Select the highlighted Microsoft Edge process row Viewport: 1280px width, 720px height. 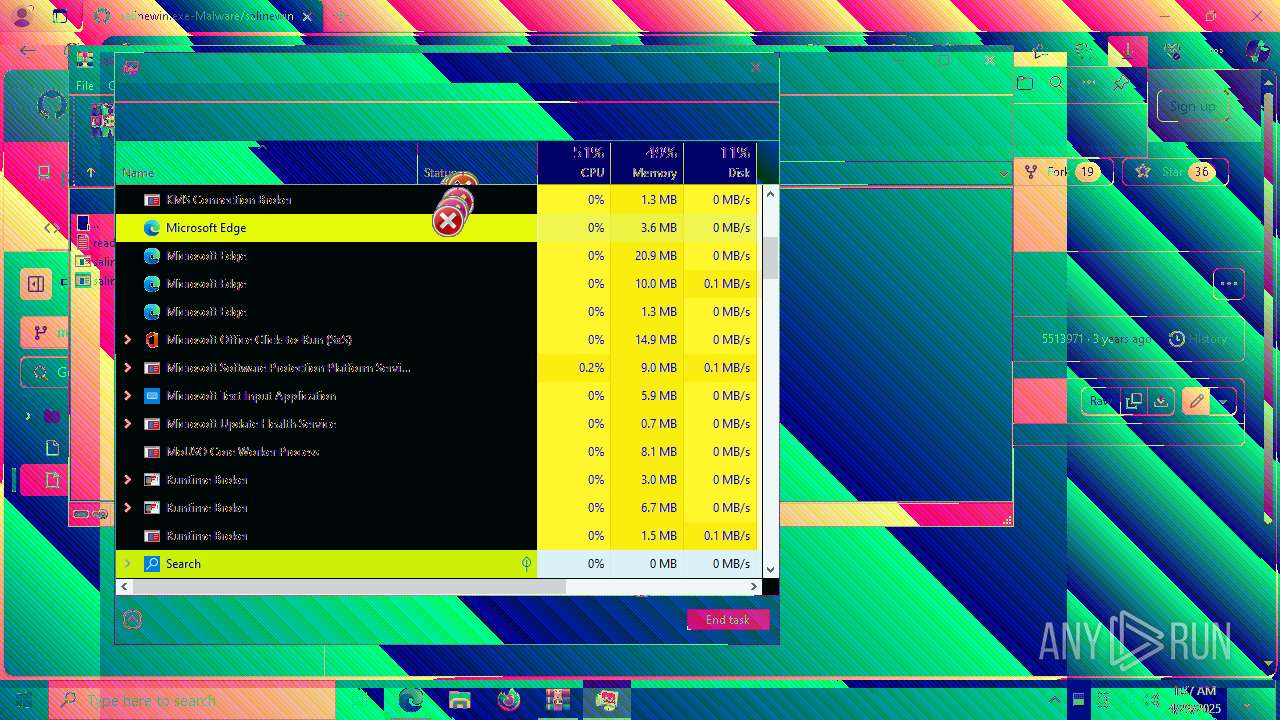(437, 228)
